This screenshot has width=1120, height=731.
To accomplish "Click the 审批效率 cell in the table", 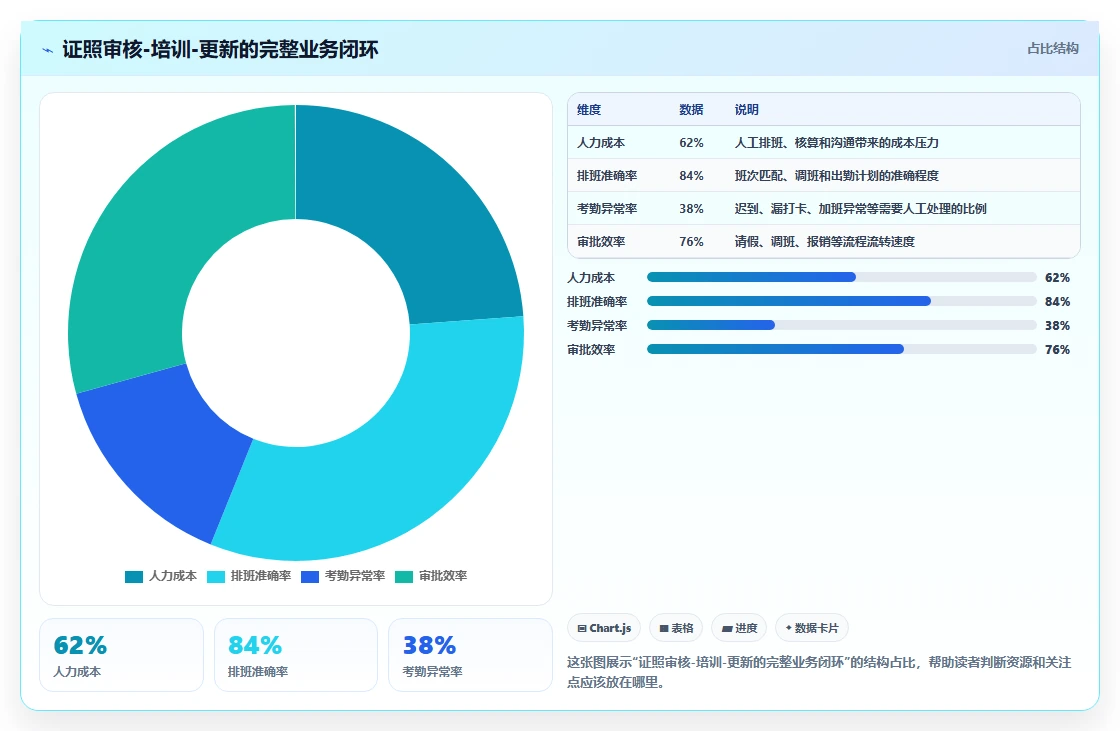I will pyautogui.click(x=601, y=242).
